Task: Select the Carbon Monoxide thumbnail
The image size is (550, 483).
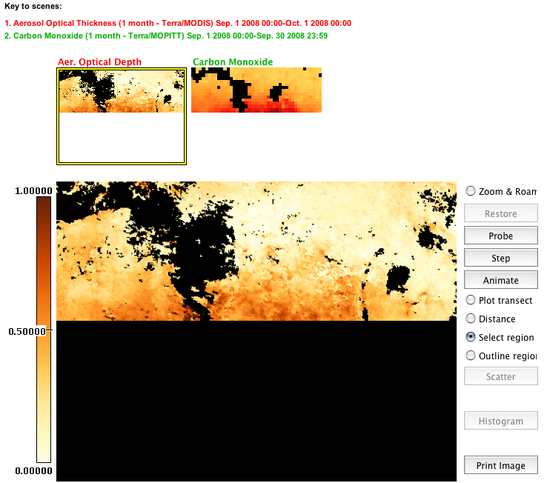Action: point(256,90)
